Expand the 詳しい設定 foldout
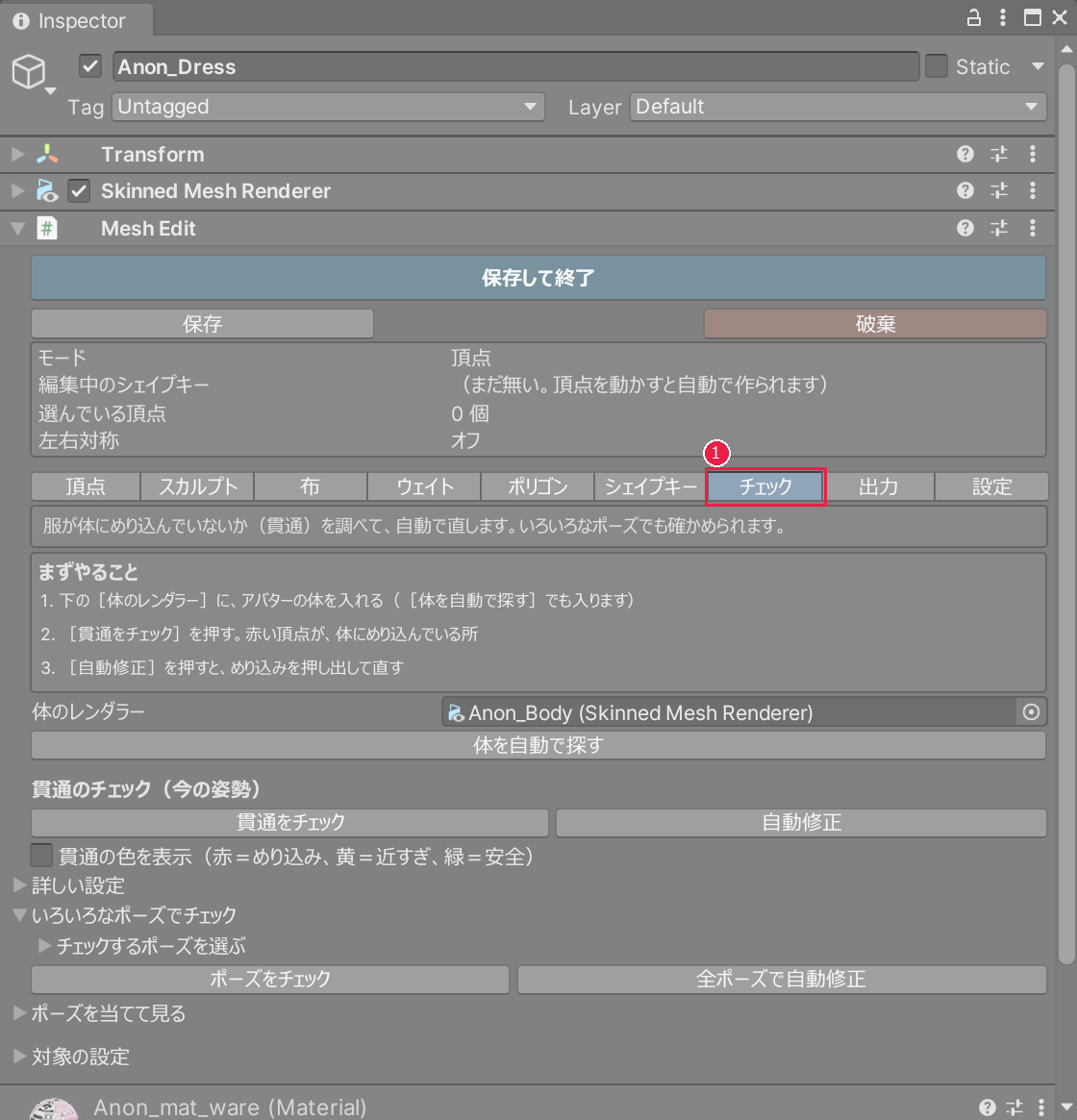Viewport: 1077px width, 1120px height. coord(21,885)
